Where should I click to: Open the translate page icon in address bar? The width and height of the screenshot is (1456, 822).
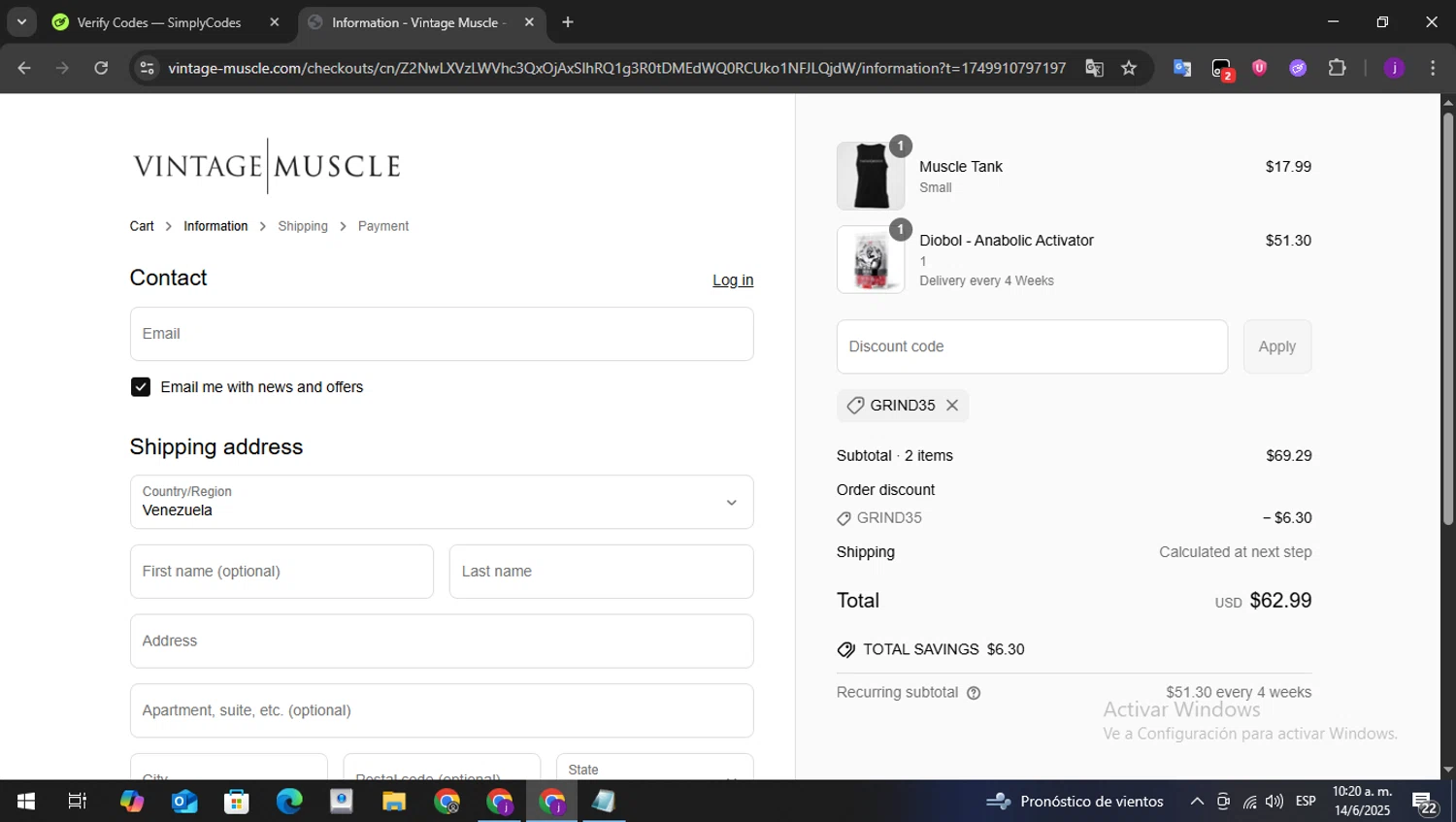click(x=1095, y=68)
